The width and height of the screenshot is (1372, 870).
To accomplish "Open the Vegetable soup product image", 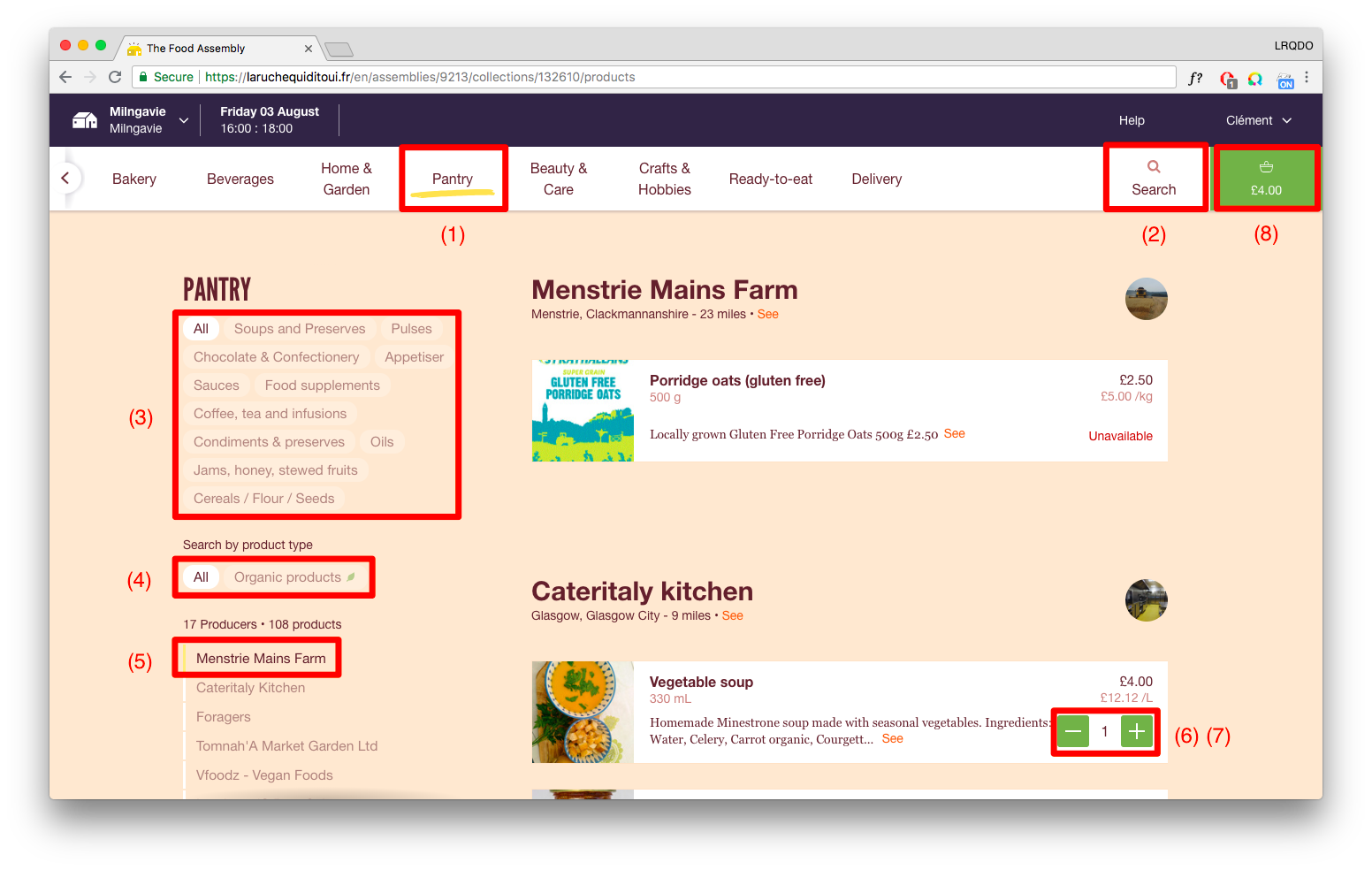I will pos(583,712).
